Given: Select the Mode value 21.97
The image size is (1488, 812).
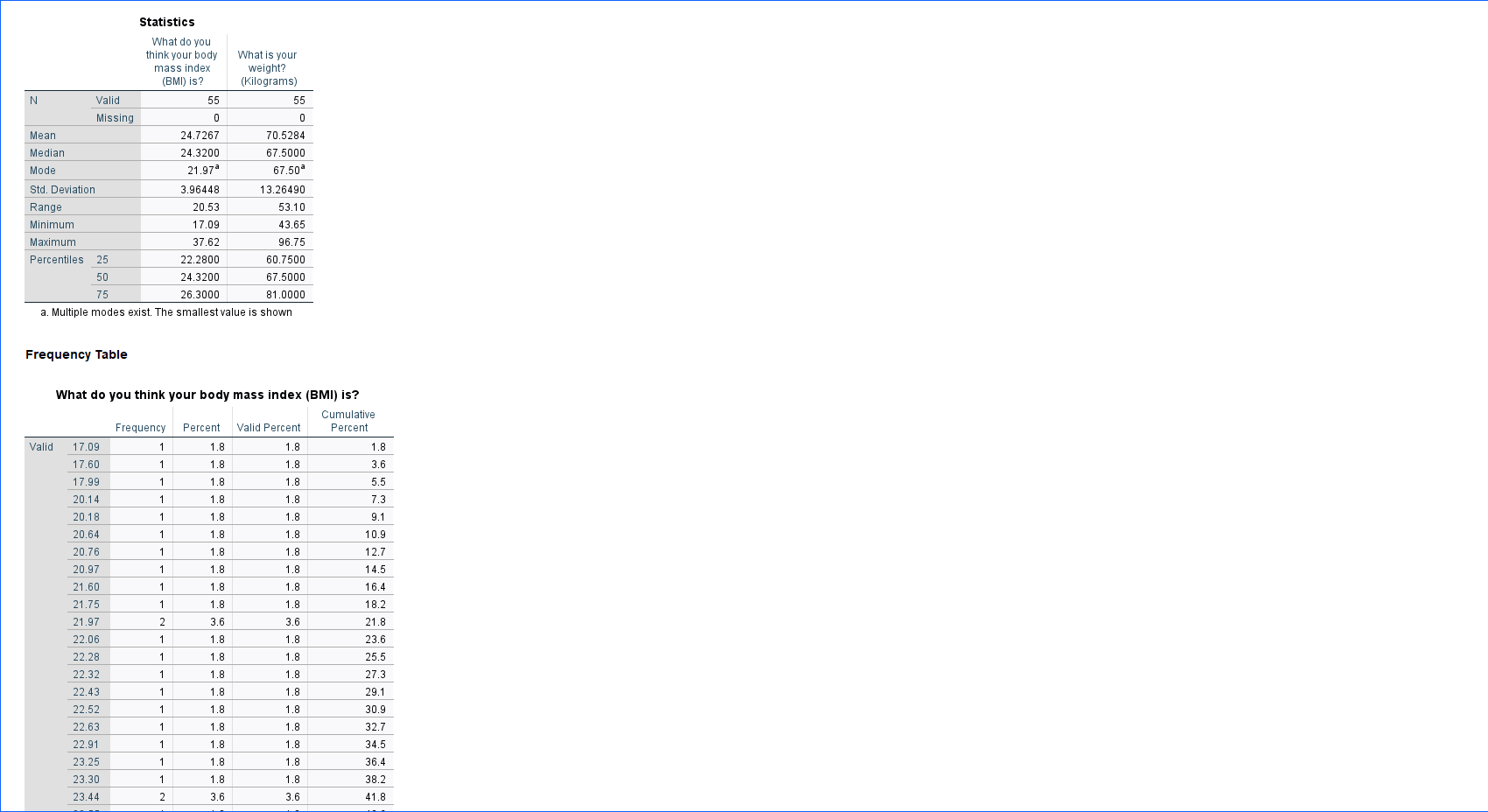Looking at the screenshot, I should 200,171.
